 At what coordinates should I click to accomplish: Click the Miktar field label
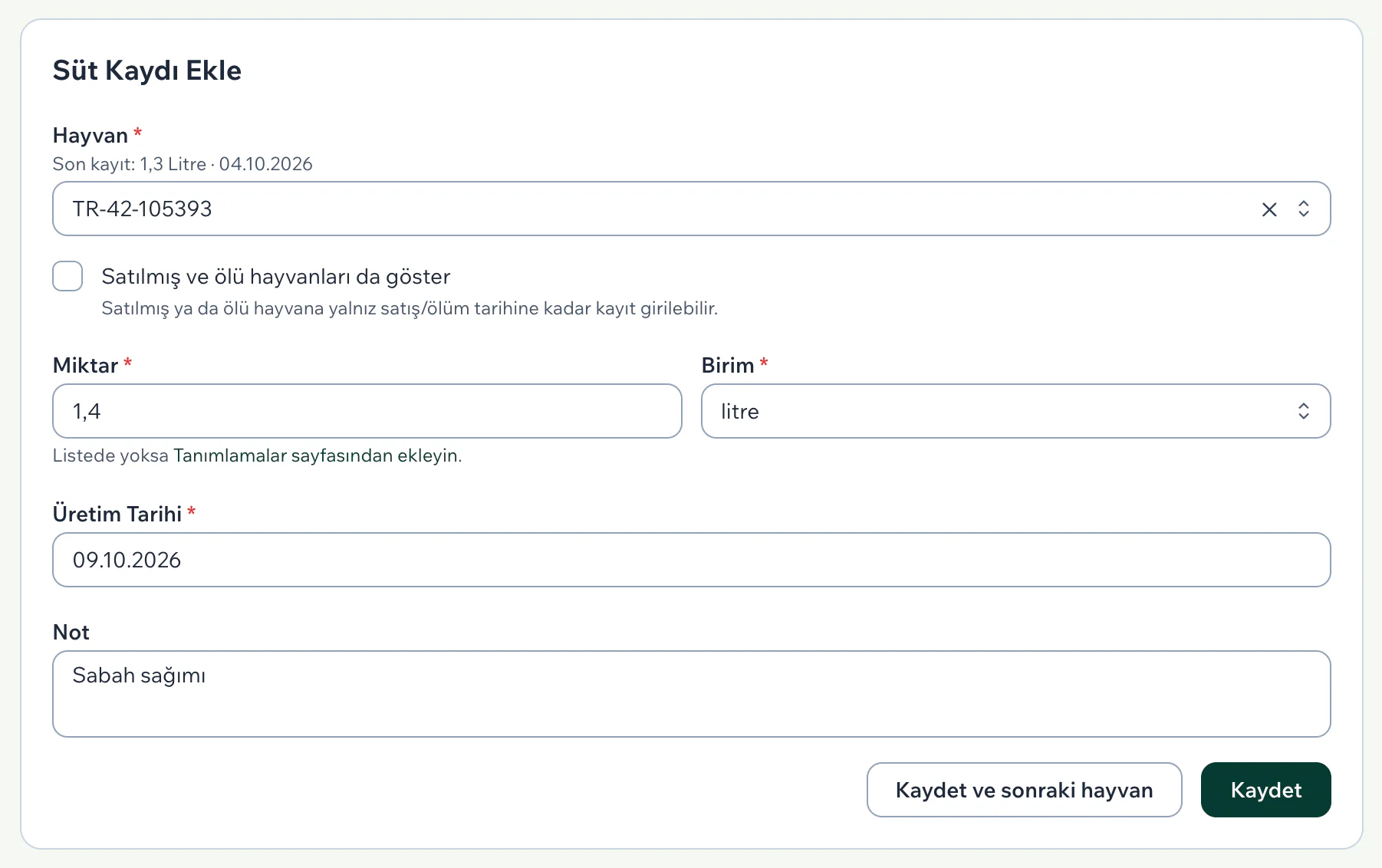(85, 365)
